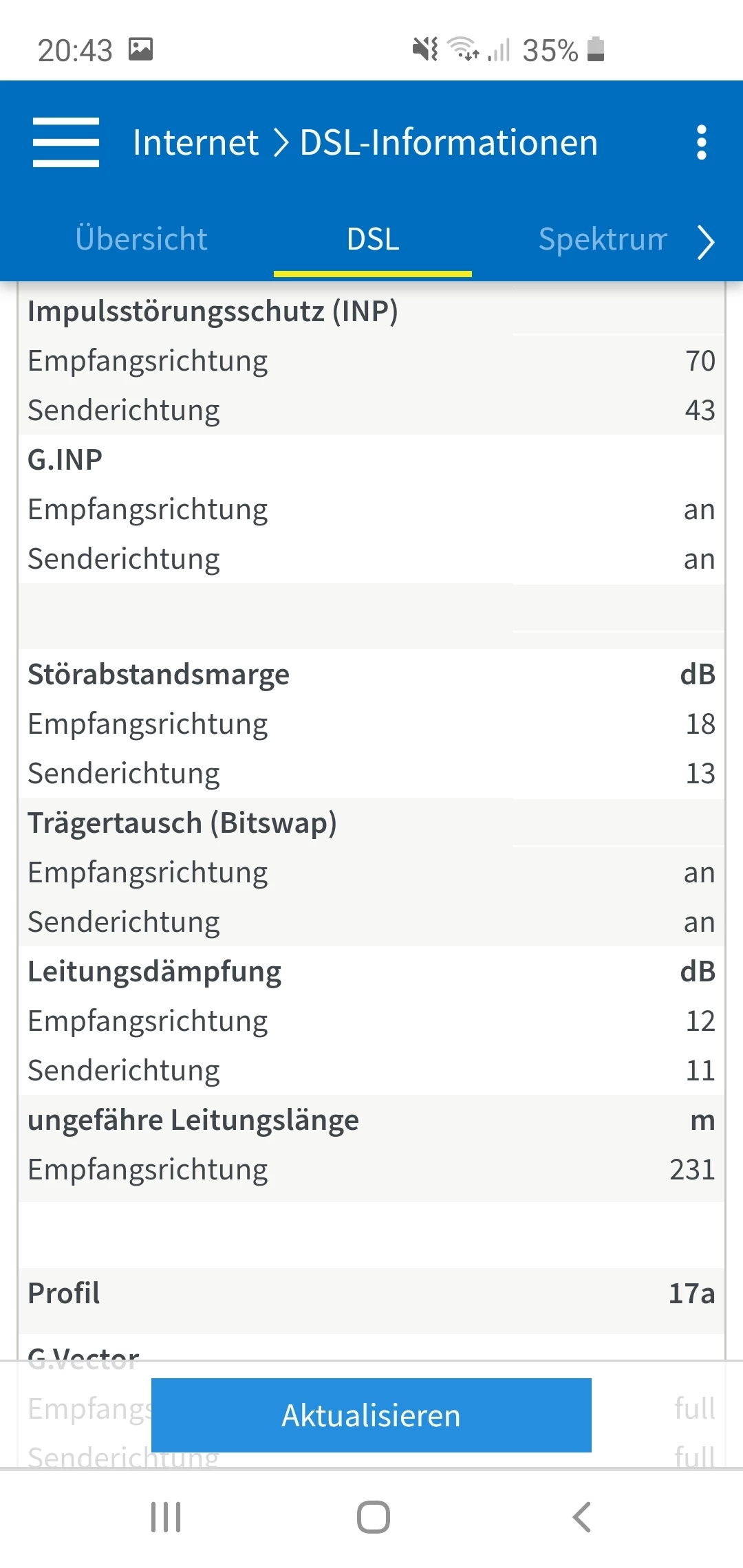Open the three-dot overflow menu
This screenshot has height=1568, width=743.
pyautogui.click(x=701, y=142)
